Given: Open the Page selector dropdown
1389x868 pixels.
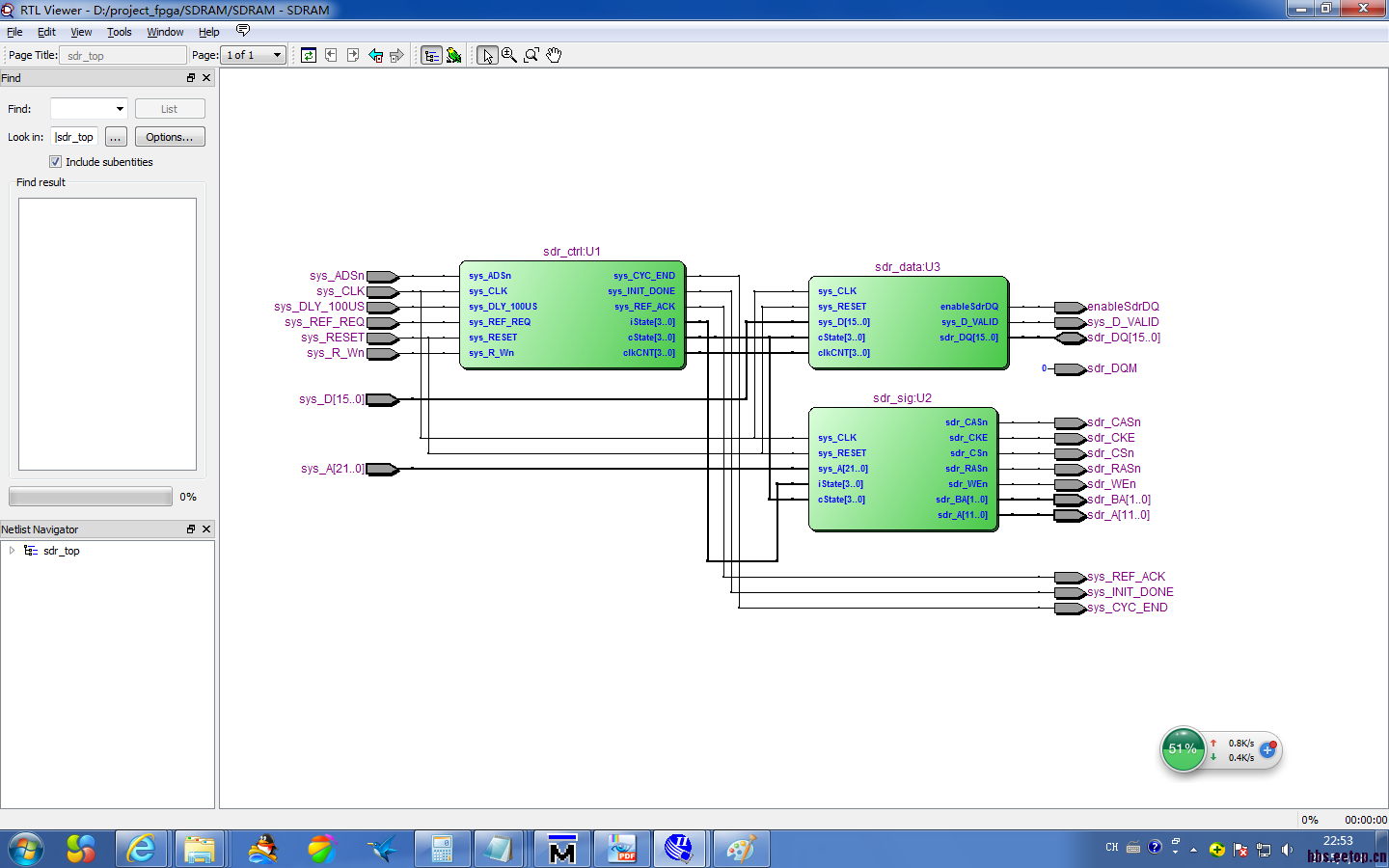Looking at the screenshot, I should [277, 55].
